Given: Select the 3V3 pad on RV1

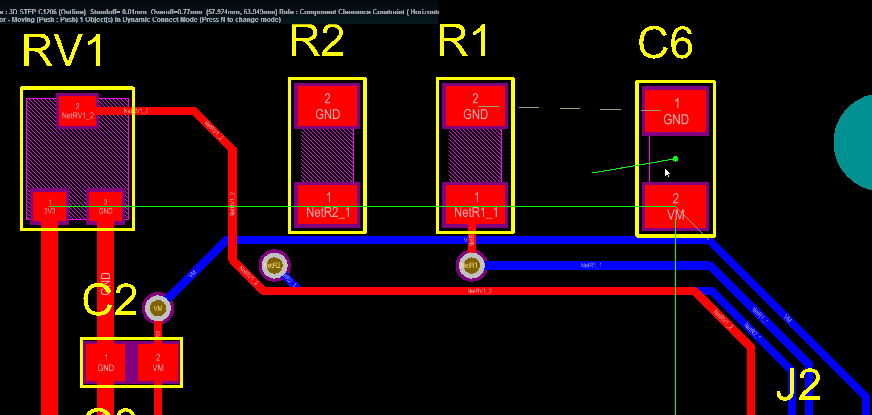Looking at the screenshot, I should tap(49, 207).
